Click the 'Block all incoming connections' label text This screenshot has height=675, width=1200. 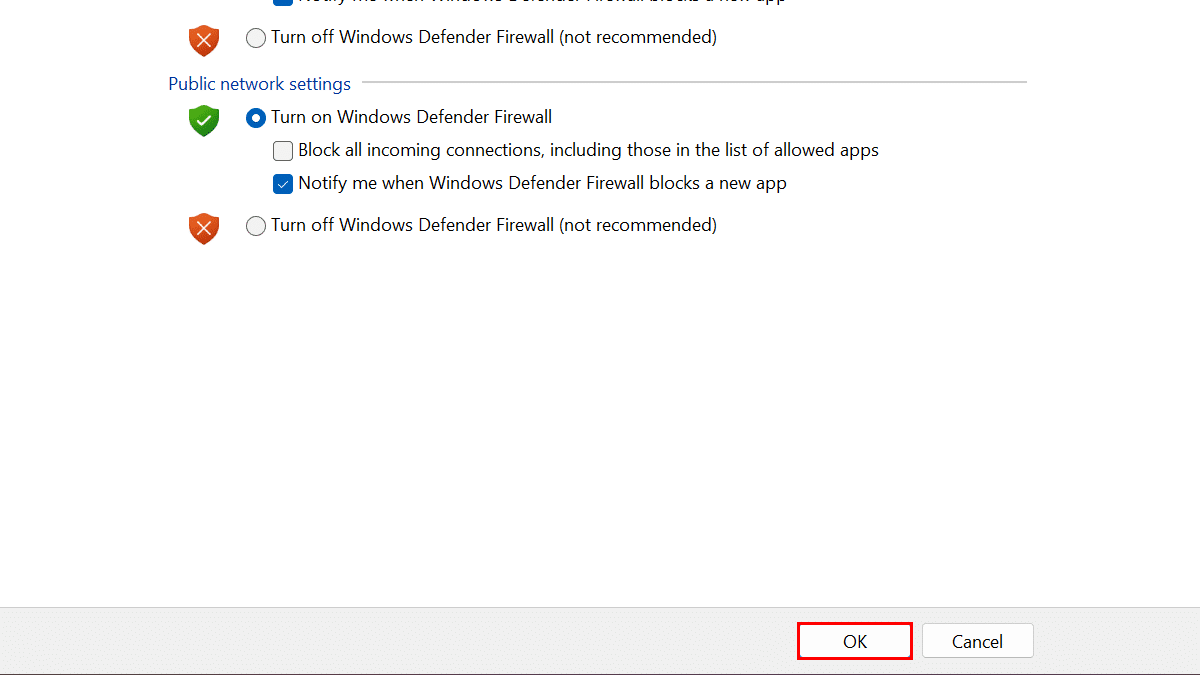[x=460, y=150]
